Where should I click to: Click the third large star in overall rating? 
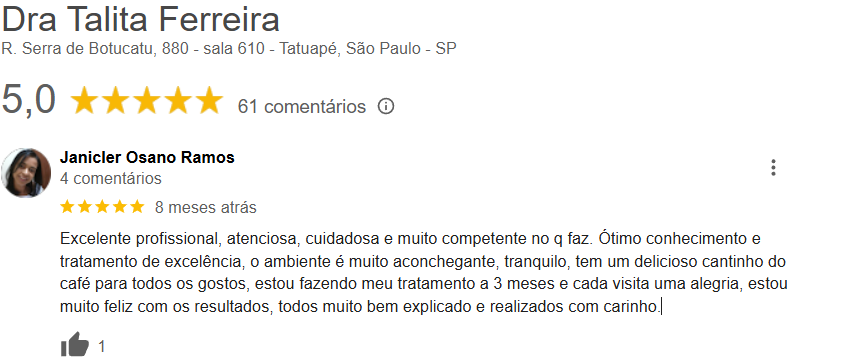click(147, 101)
